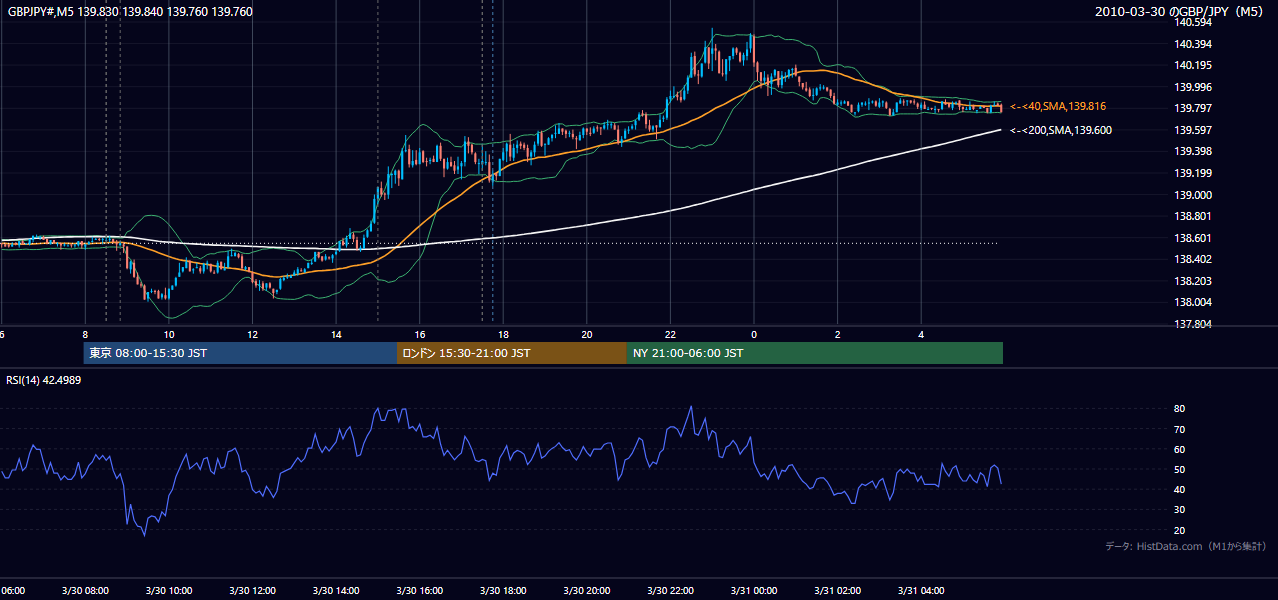The width and height of the screenshot is (1278, 600).
Task: Click price axis value 139.797
Action: 1192,108
